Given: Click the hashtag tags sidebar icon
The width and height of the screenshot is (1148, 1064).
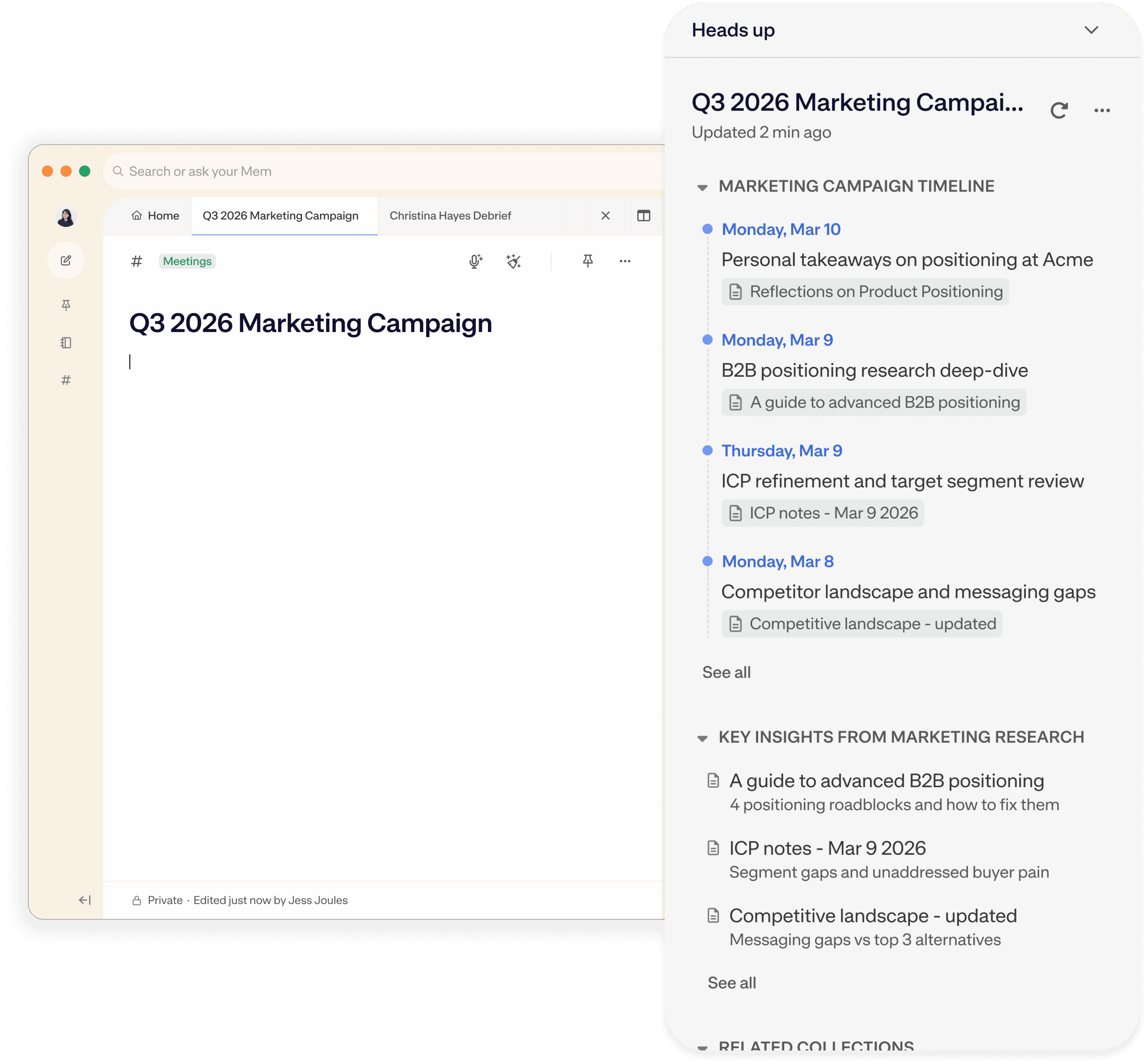Looking at the screenshot, I should pyautogui.click(x=66, y=380).
